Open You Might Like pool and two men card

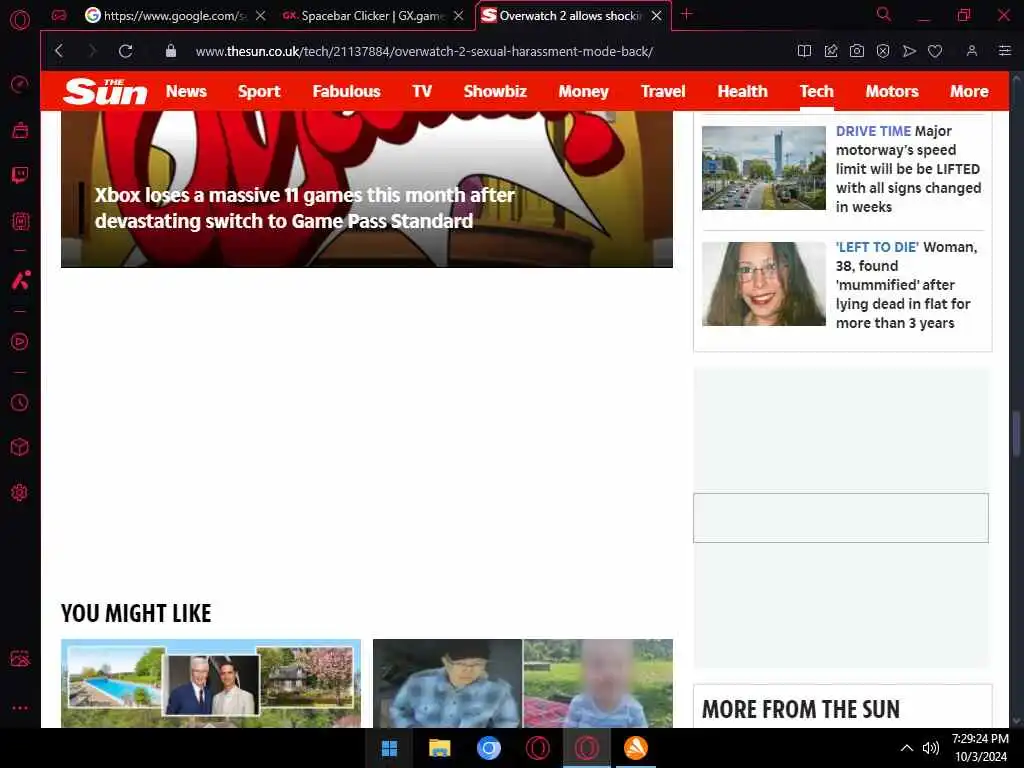(x=211, y=683)
